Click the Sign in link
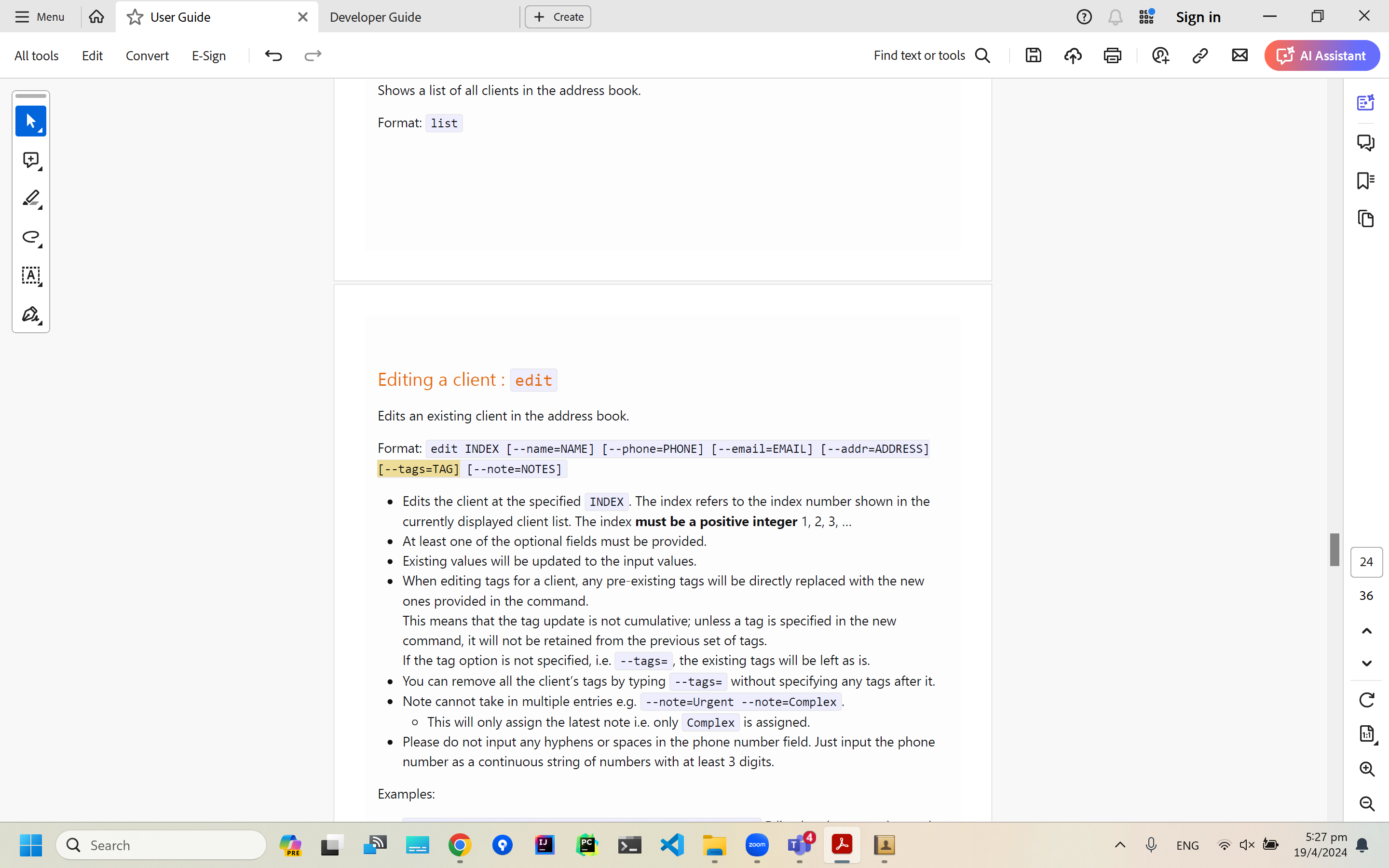Screen dimensions: 1389x868 pyautogui.click(x=1198, y=17)
